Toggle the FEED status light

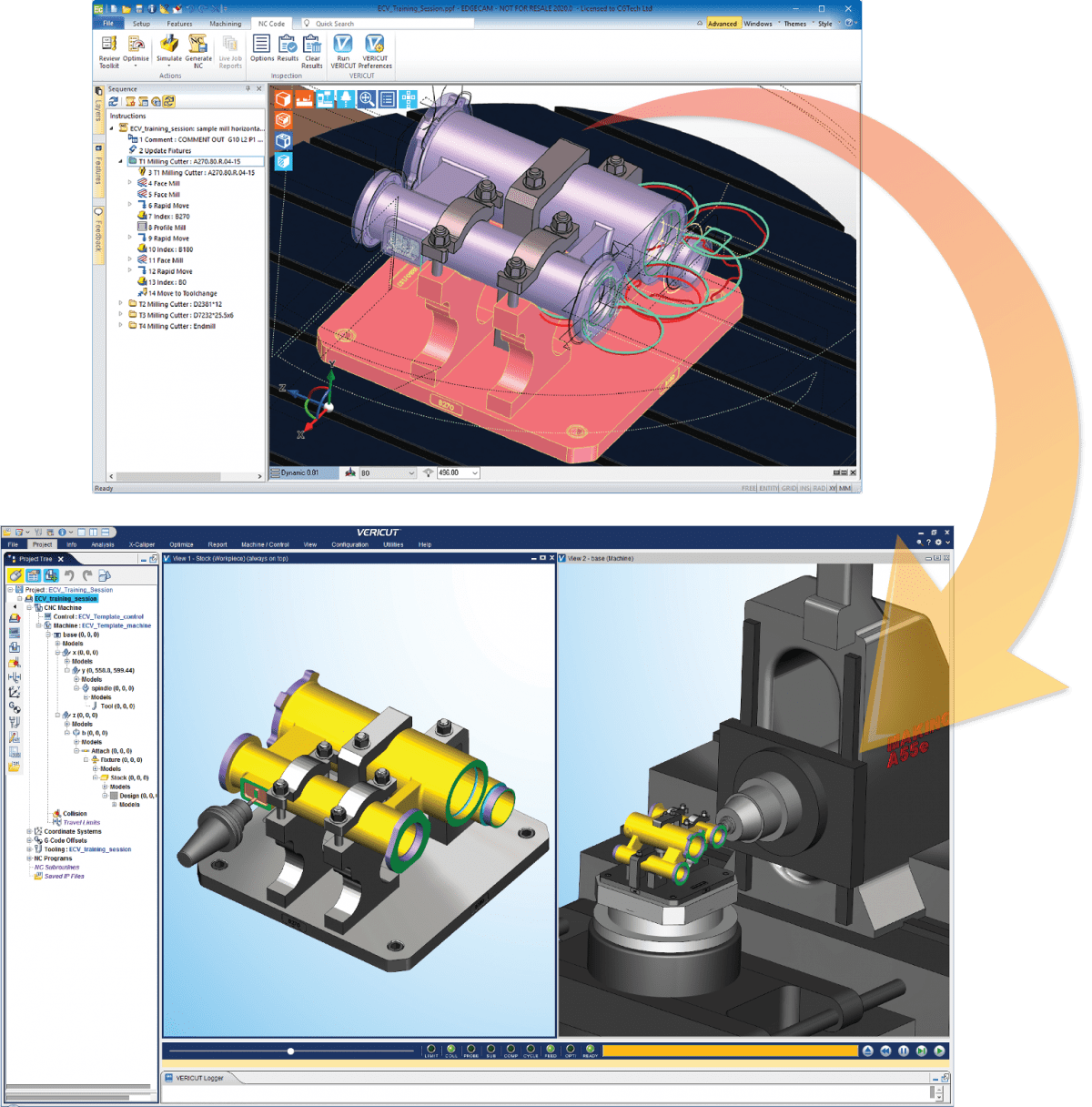551,1048
